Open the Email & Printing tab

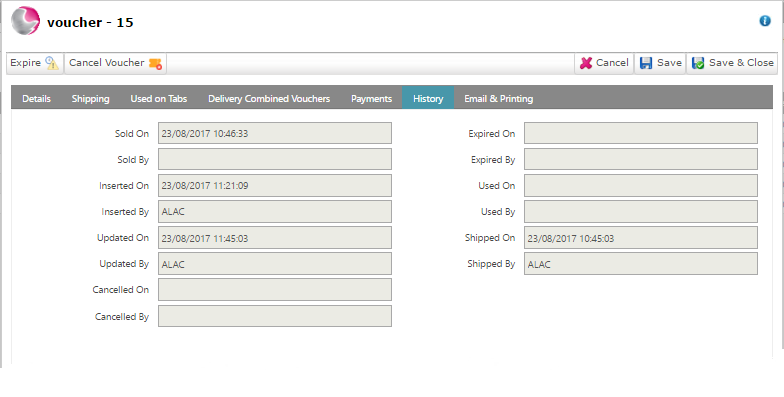click(x=498, y=98)
